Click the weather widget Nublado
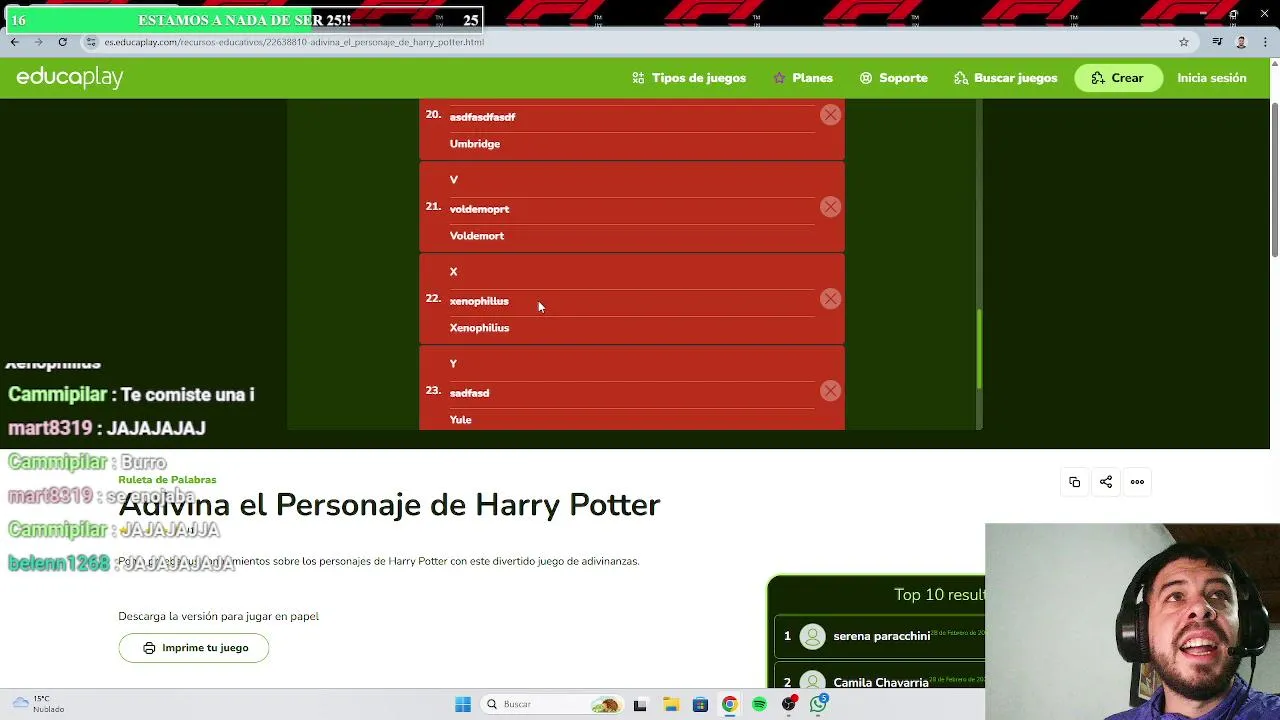 click(40, 704)
